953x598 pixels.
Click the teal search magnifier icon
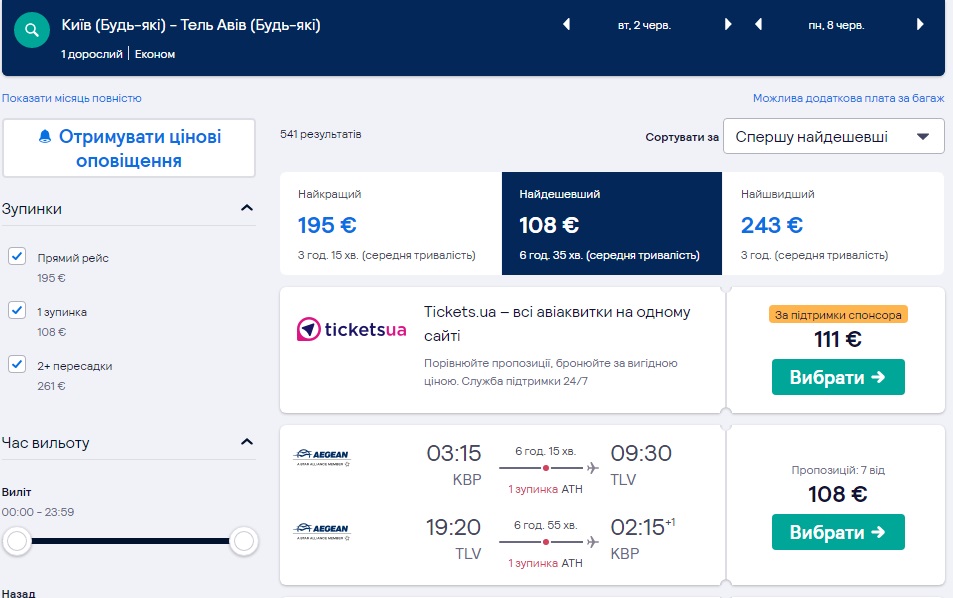point(32,30)
